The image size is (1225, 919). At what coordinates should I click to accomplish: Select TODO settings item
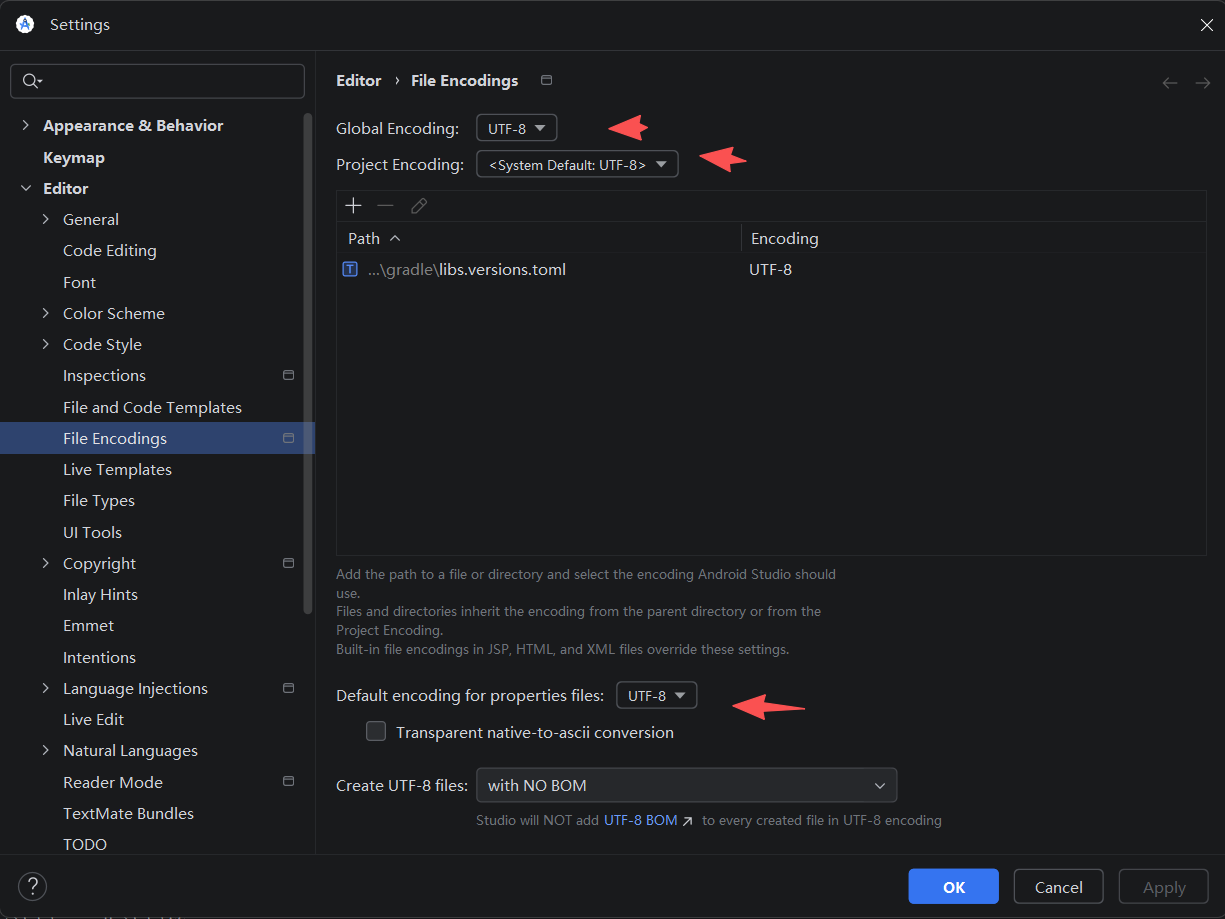85,844
